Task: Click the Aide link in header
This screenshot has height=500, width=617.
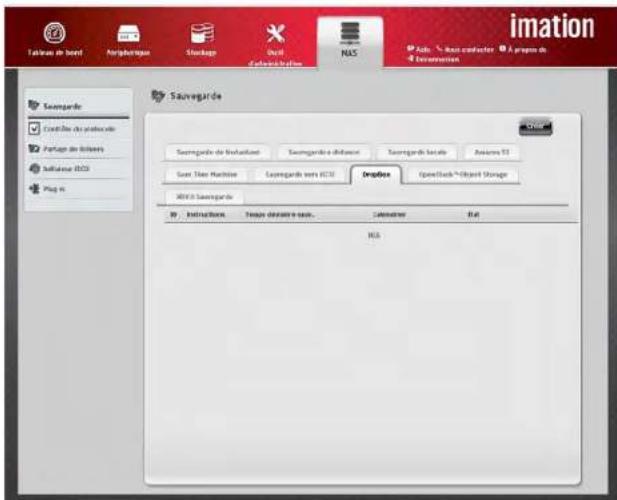Action: click(419, 50)
